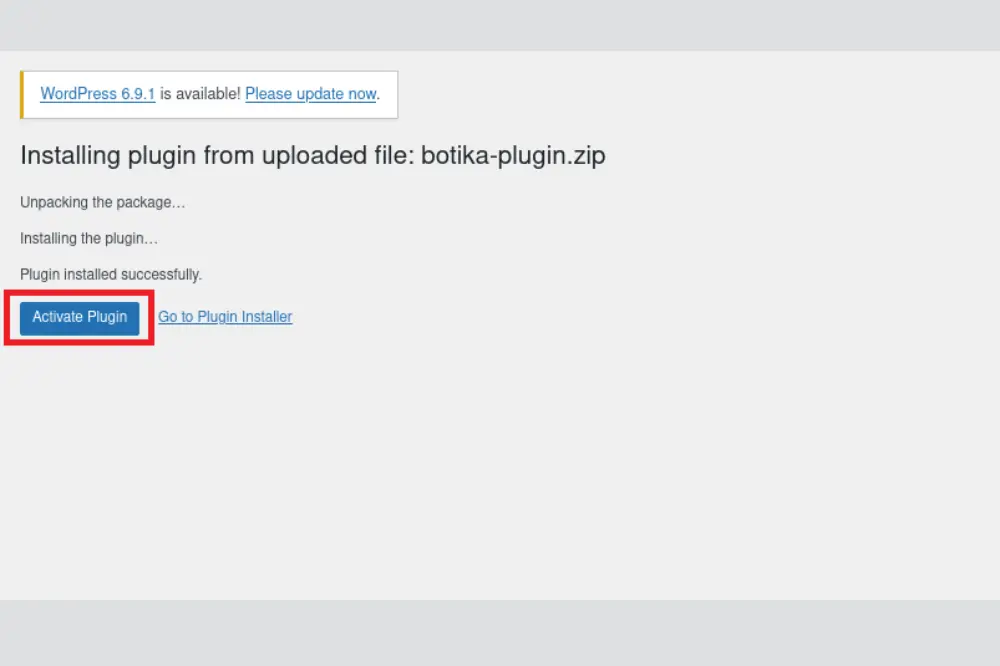Click the botika-plugin.zip filename in the heading
Viewport: 1000px width, 666px height.
(x=514, y=155)
